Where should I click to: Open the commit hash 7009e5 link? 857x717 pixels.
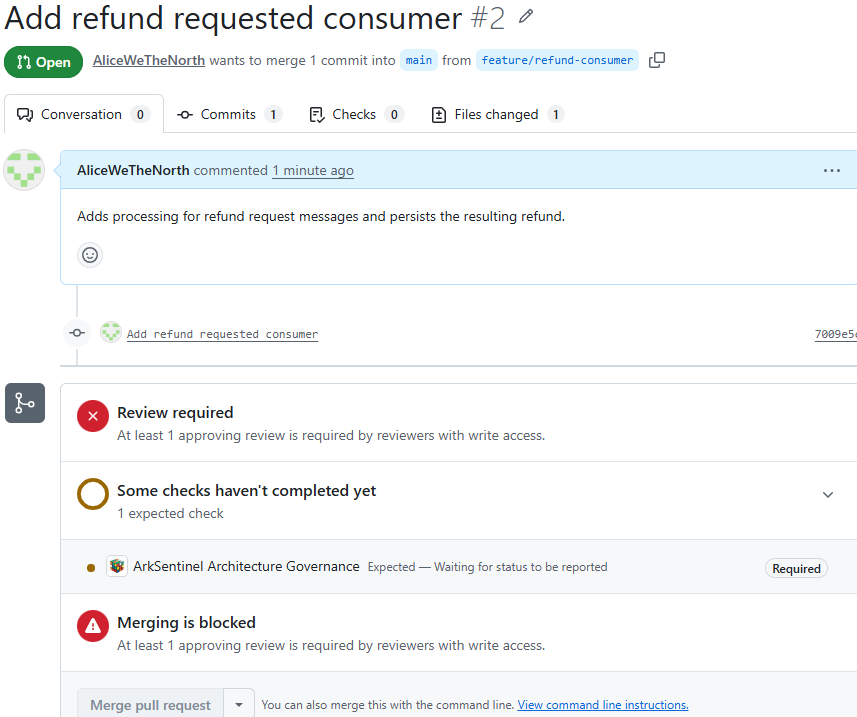coord(835,334)
